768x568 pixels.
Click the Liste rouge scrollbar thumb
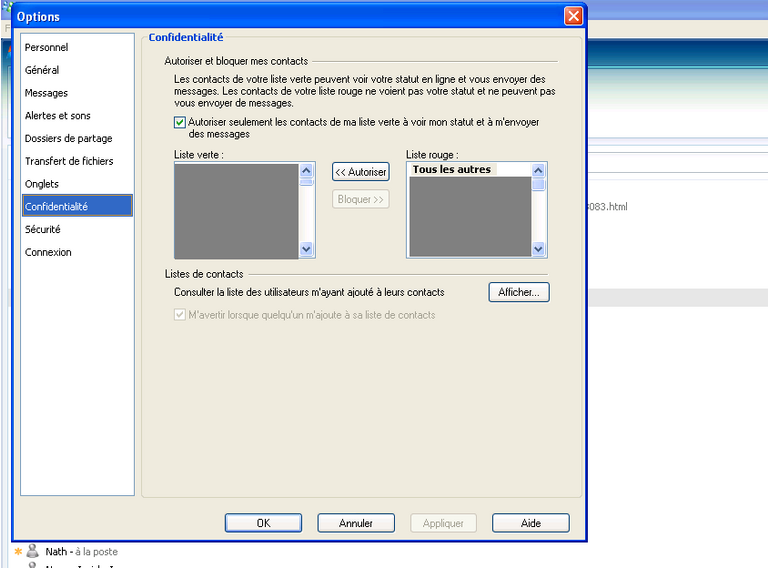click(x=538, y=185)
